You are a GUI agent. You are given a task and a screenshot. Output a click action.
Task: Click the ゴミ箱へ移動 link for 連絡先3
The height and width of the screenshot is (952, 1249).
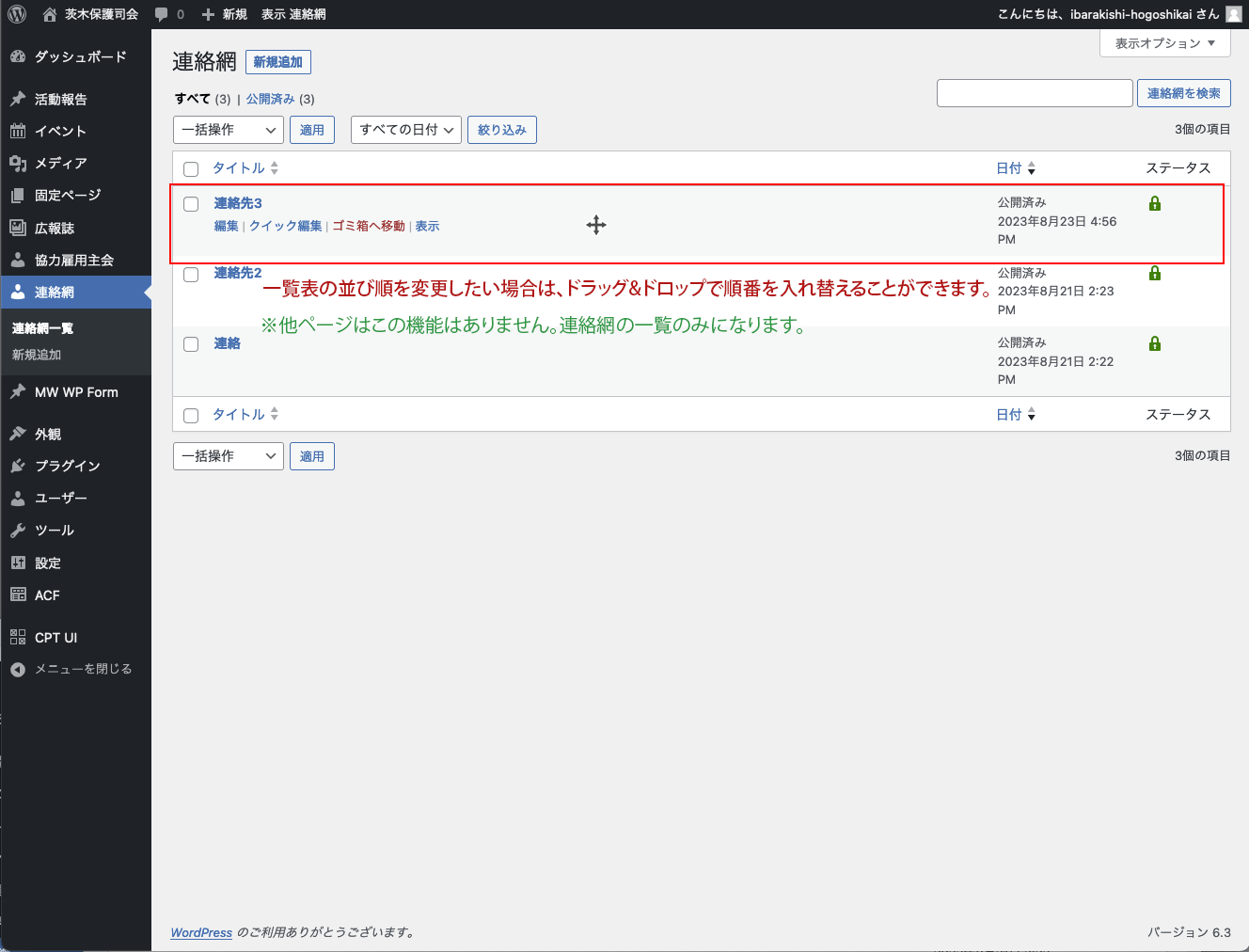[x=369, y=226]
